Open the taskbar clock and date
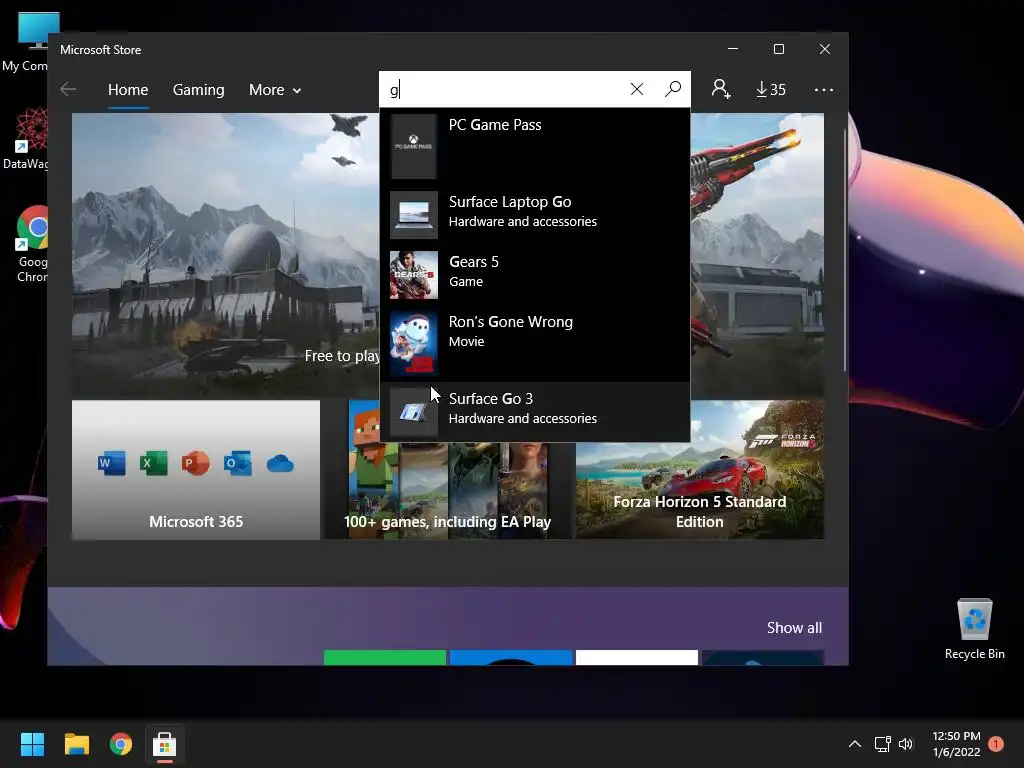This screenshot has height=768, width=1024. pyautogui.click(x=956, y=744)
